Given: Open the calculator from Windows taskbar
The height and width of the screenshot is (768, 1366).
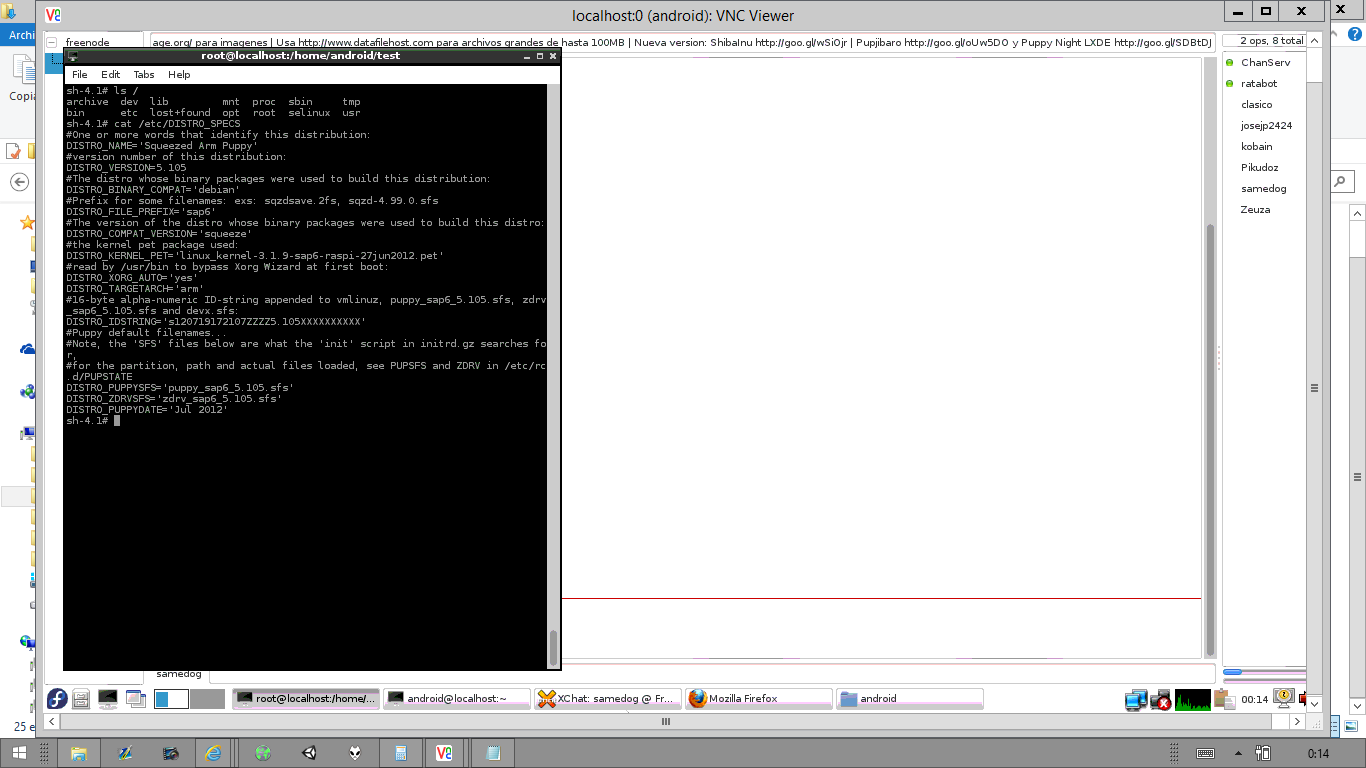Looking at the screenshot, I should [x=401, y=753].
